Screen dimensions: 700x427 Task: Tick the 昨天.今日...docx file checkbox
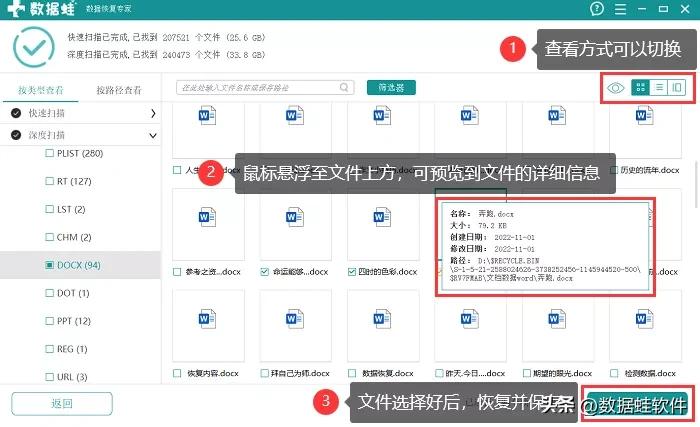(x=439, y=373)
